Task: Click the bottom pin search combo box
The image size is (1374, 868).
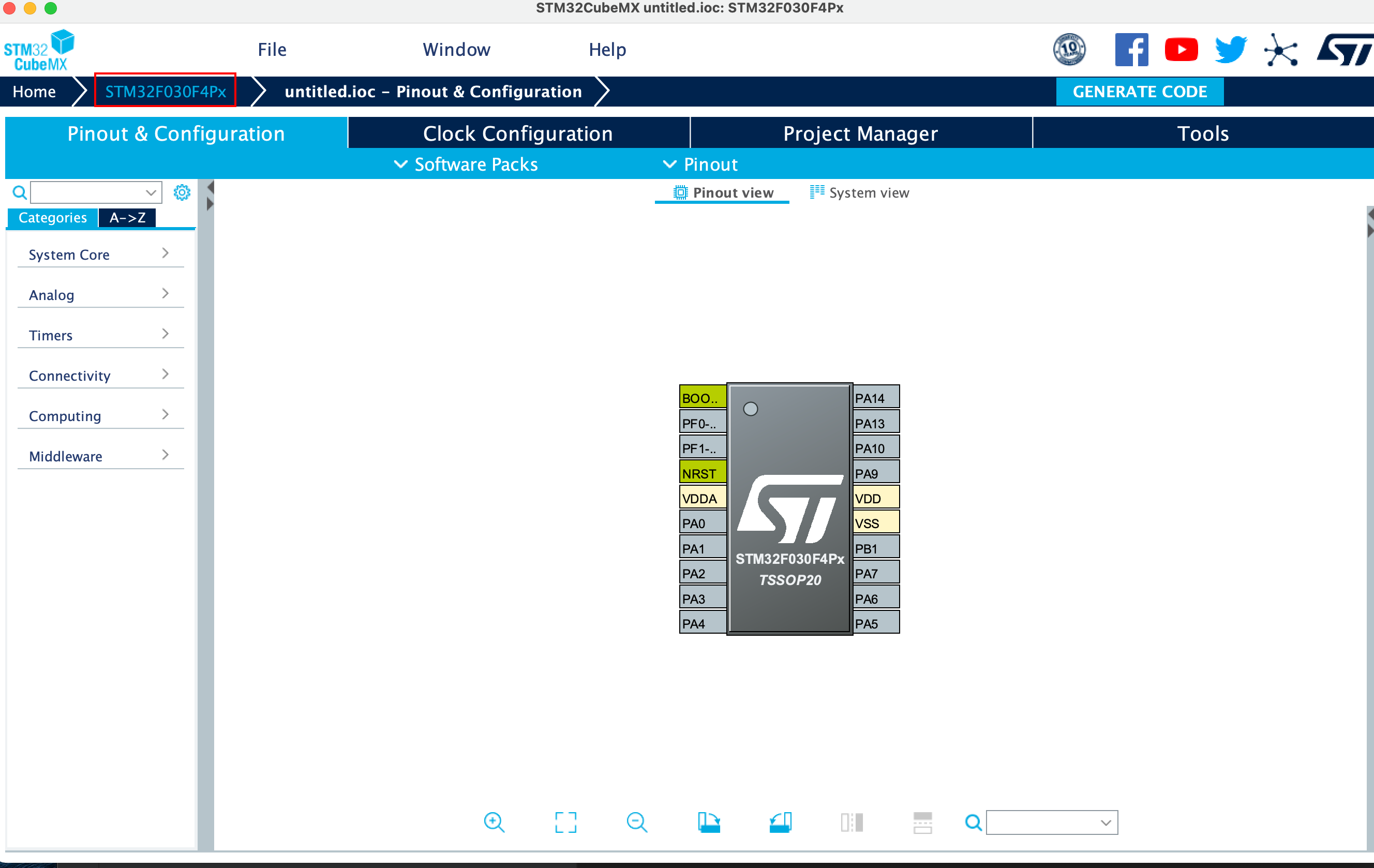Action: pos(1051,822)
